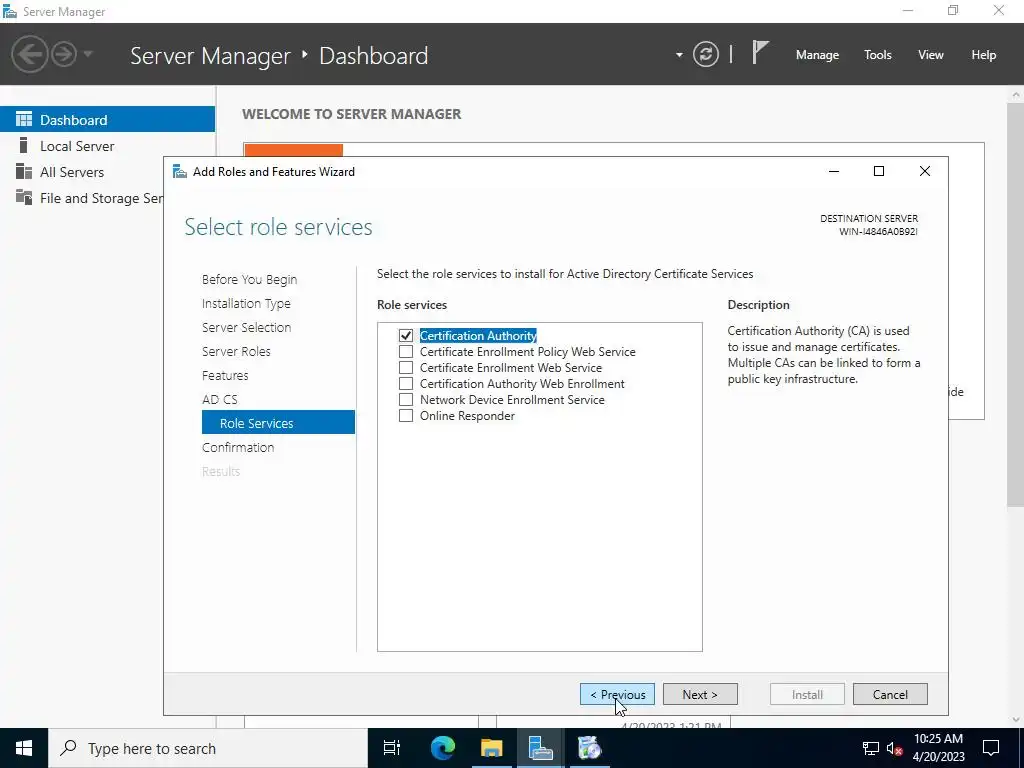The image size is (1024, 768).
Task: Go to the Installation Type step
Action: (246, 304)
